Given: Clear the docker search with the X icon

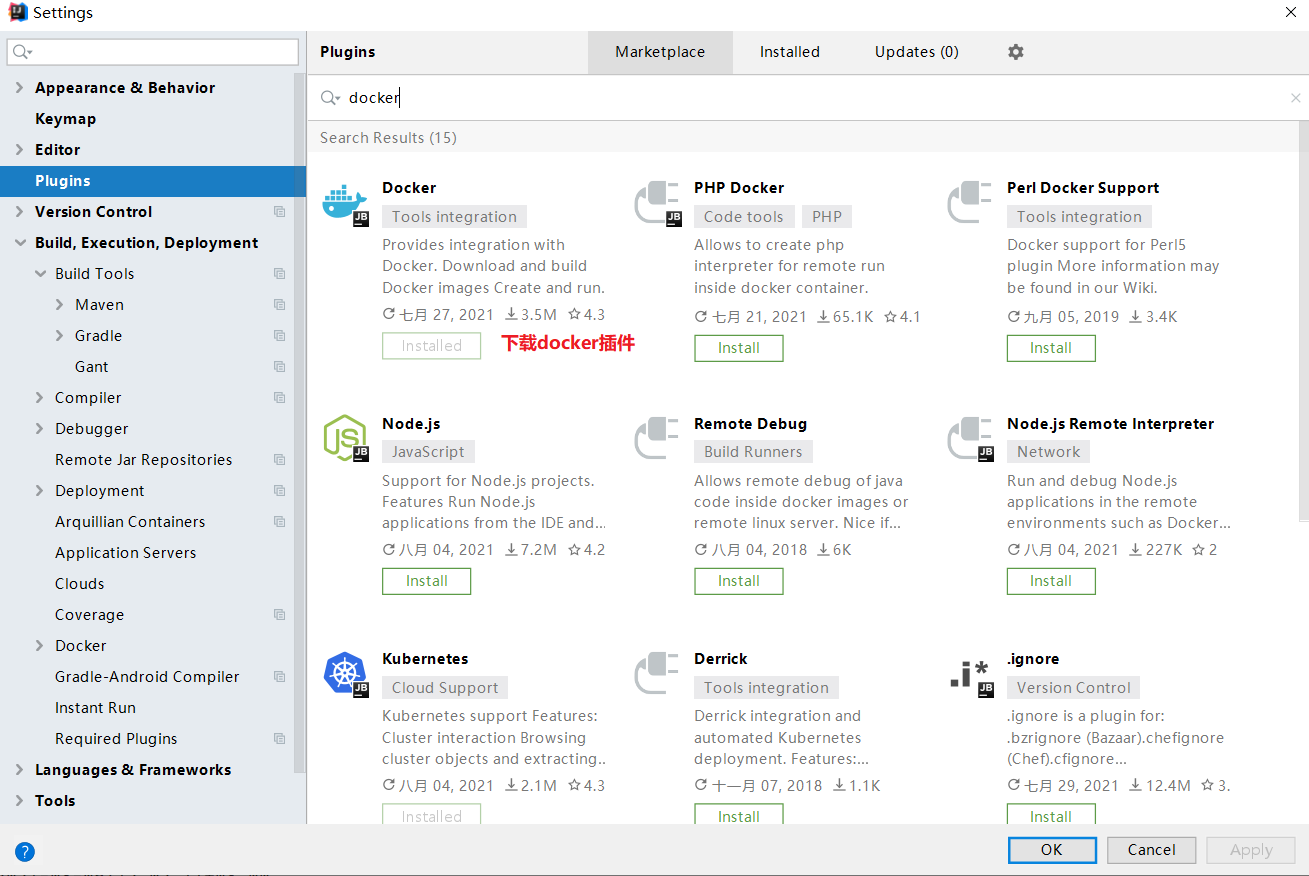Looking at the screenshot, I should click(x=1296, y=98).
